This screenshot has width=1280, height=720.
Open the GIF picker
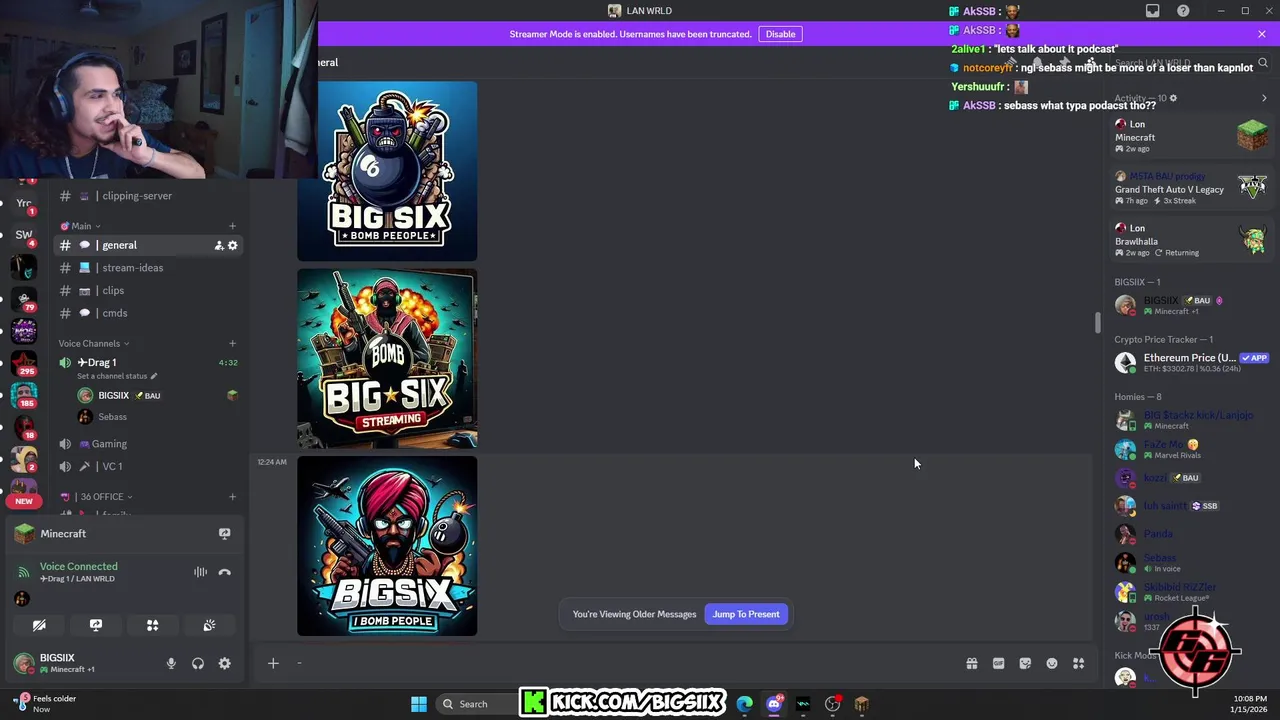click(x=998, y=663)
